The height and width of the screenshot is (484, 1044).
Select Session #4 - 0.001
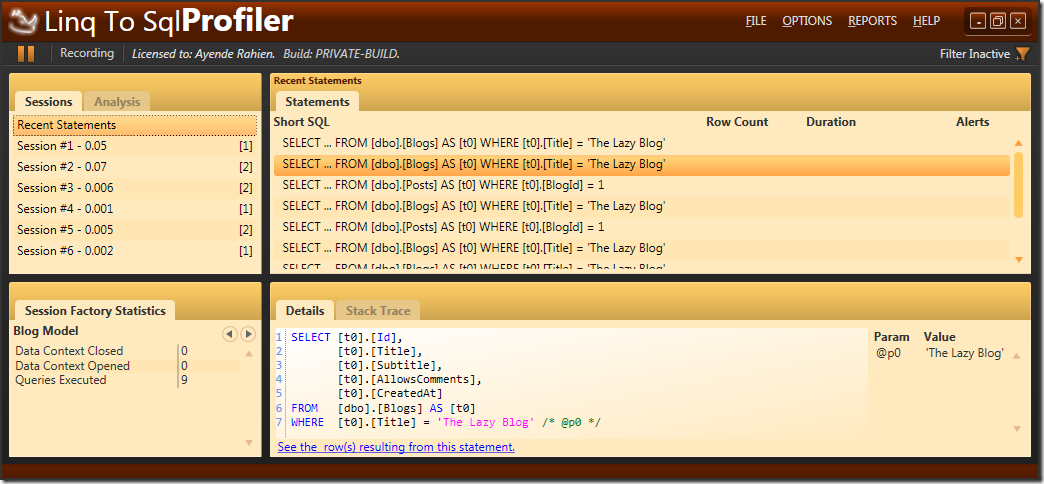coord(135,209)
